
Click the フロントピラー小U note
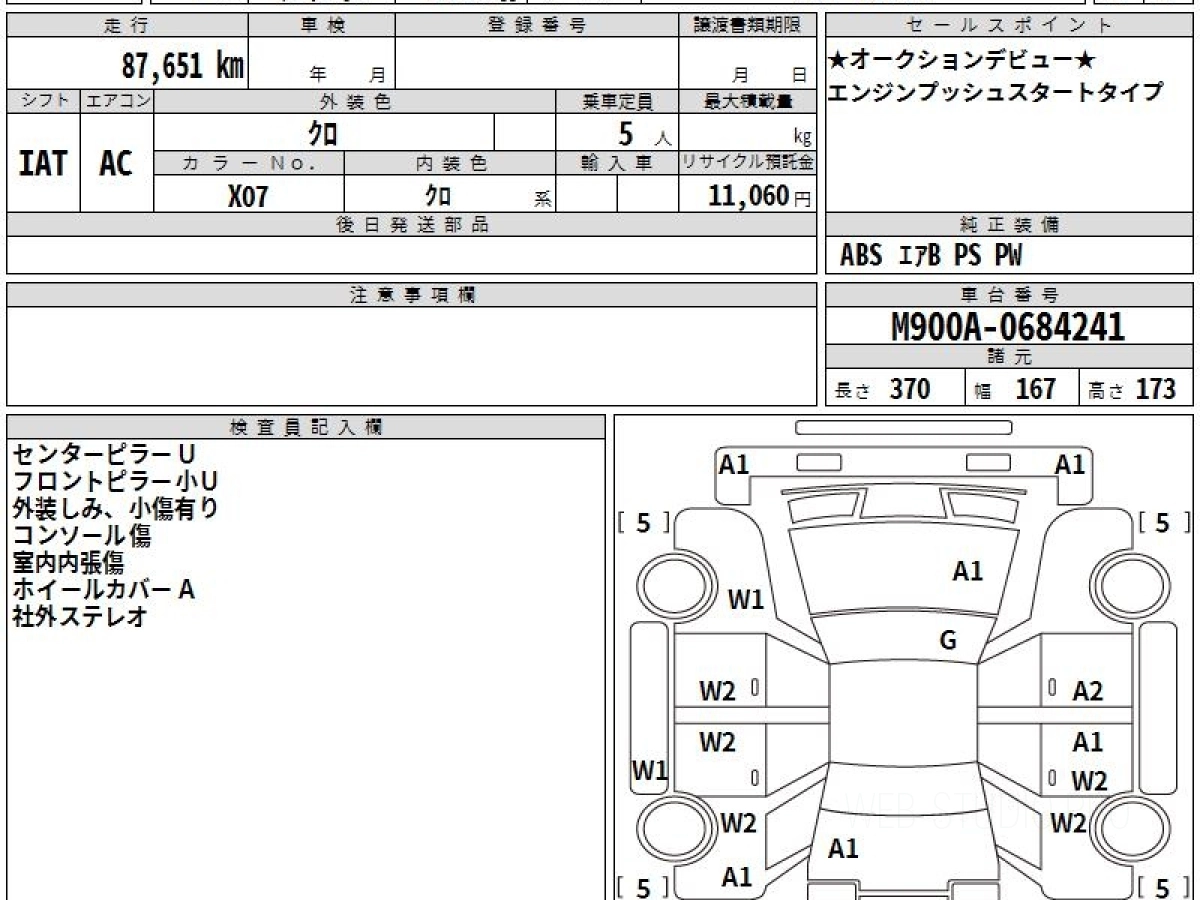pyautogui.click(x=115, y=481)
